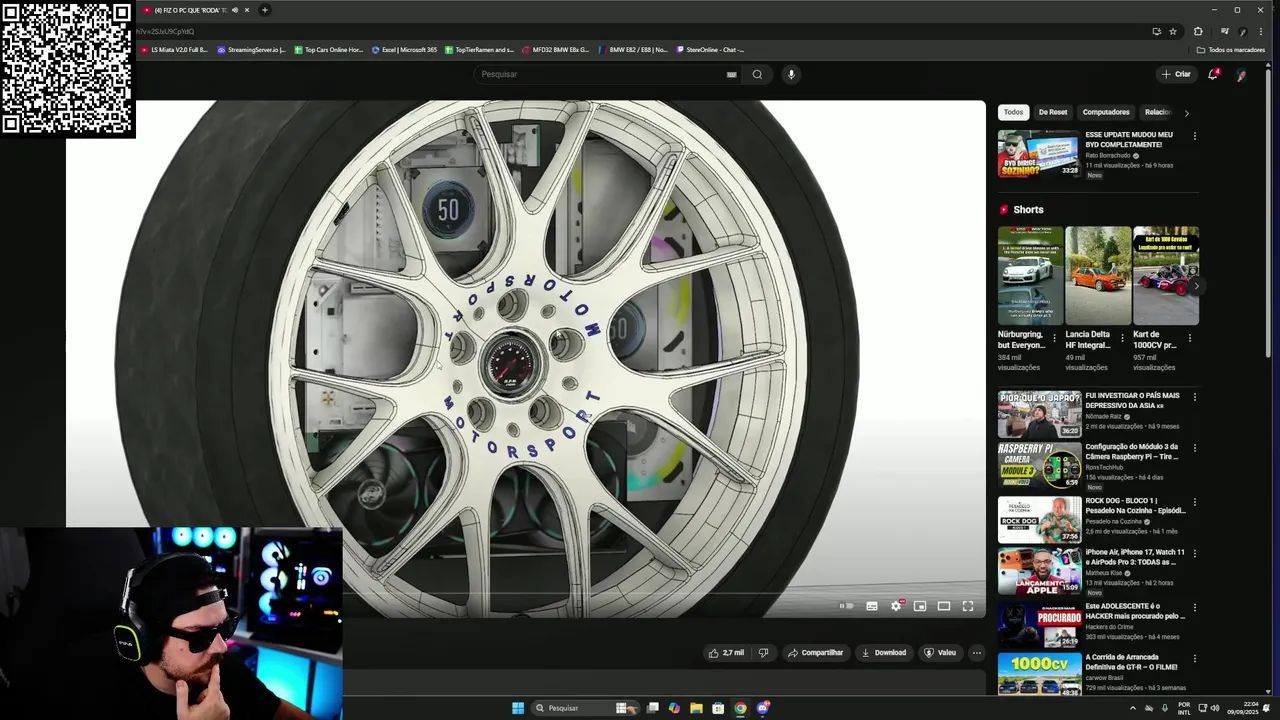The image size is (1280, 720).
Task: Open options for the Nürburgring short
Action: 1054,338
